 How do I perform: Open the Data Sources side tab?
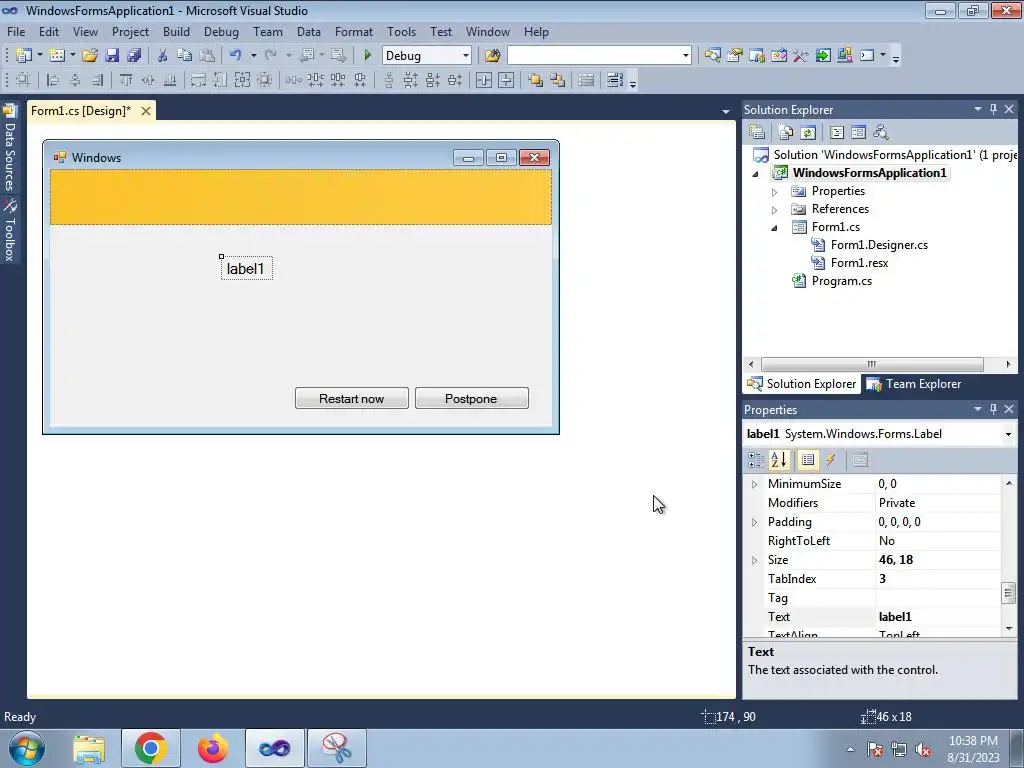(x=9, y=148)
